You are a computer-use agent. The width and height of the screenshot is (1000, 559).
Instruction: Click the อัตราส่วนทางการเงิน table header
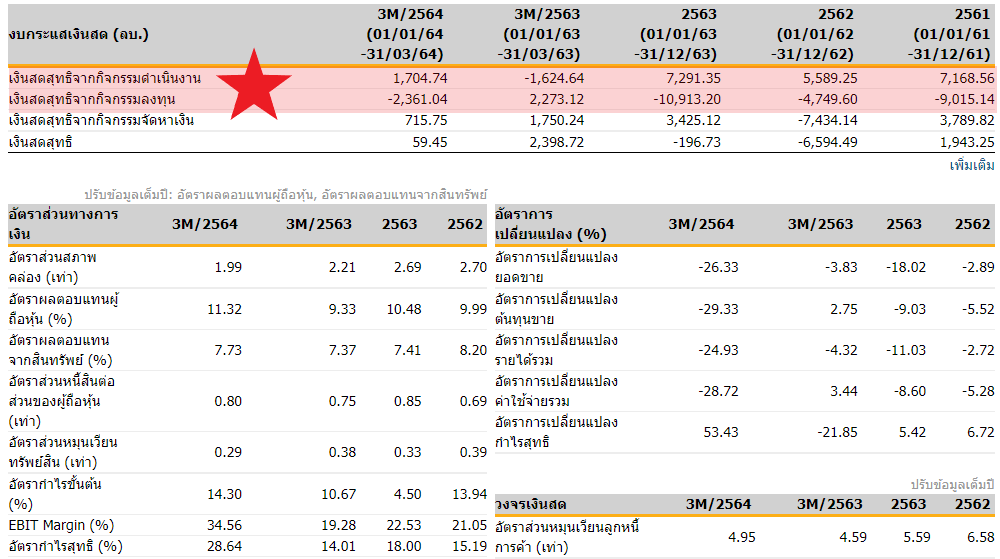pyautogui.click(x=64, y=224)
